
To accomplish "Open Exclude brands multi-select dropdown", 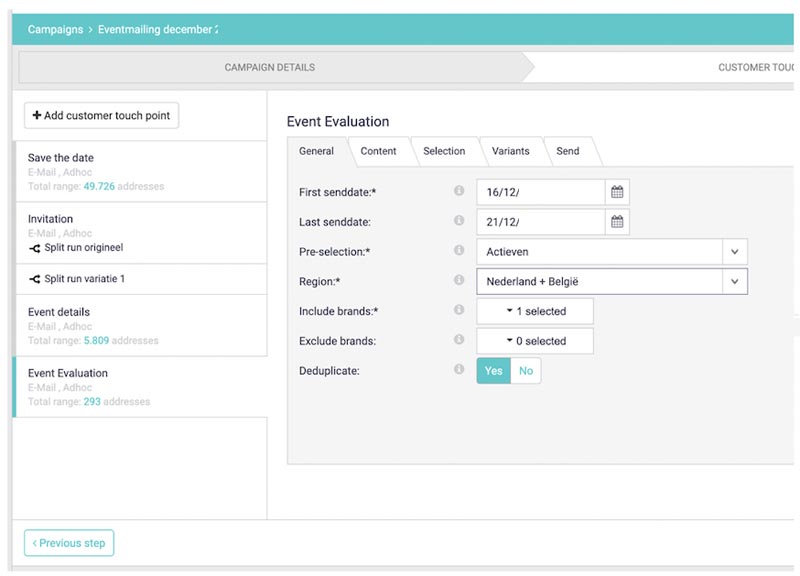I will tap(535, 341).
